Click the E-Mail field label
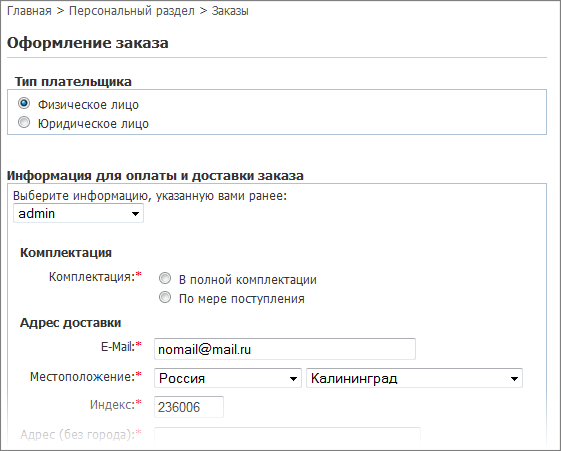Image resolution: width=561 pixels, height=451 pixels. (118, 347)
